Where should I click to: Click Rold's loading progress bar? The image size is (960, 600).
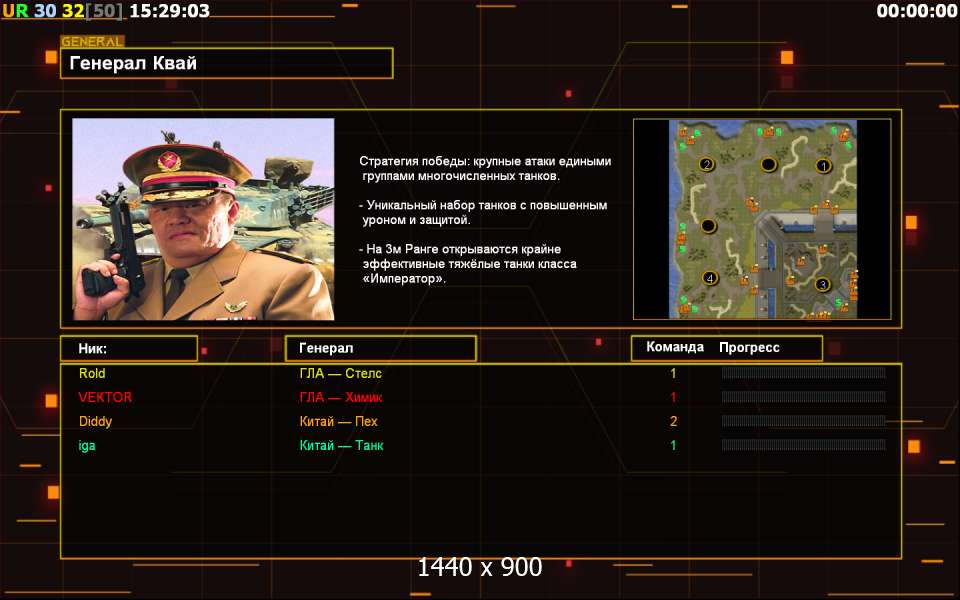pyautogui.click(x=803, y=373)
